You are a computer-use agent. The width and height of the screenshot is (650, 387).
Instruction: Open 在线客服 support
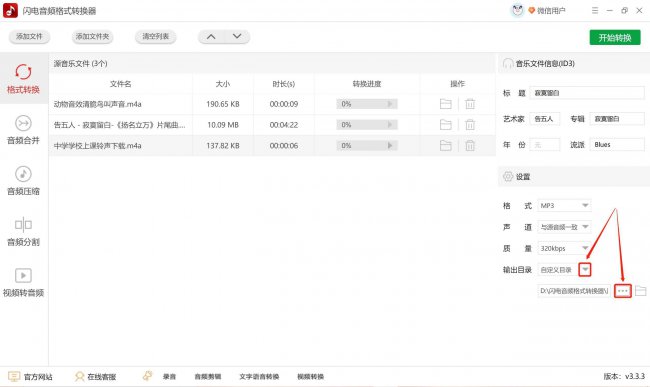(x=95, y=377)
